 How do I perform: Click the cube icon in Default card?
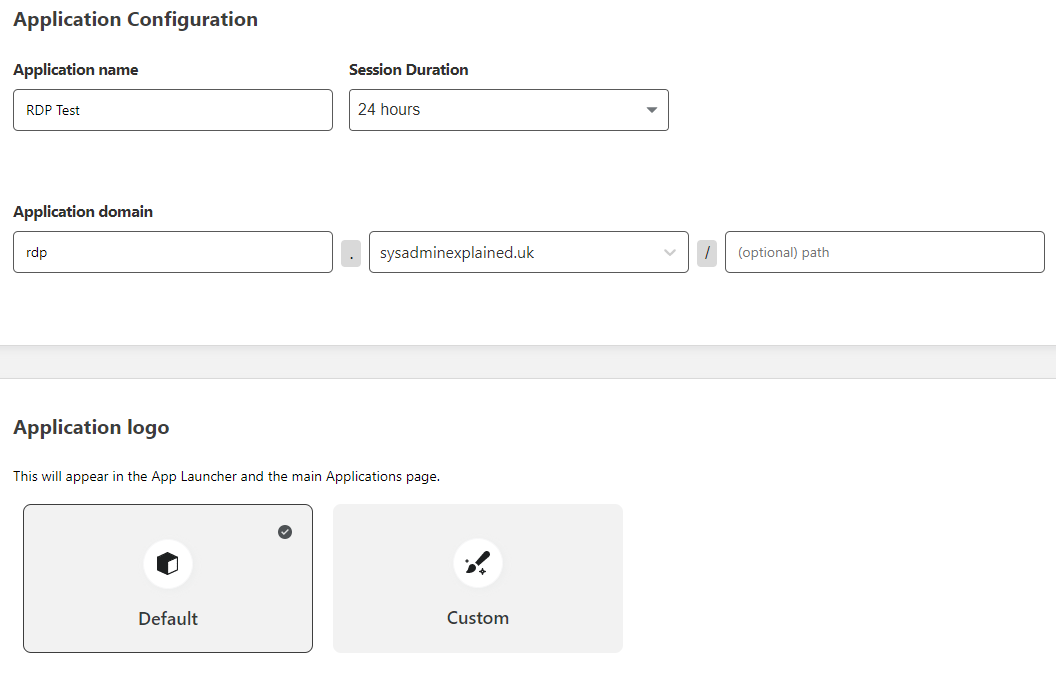point(168,565)
